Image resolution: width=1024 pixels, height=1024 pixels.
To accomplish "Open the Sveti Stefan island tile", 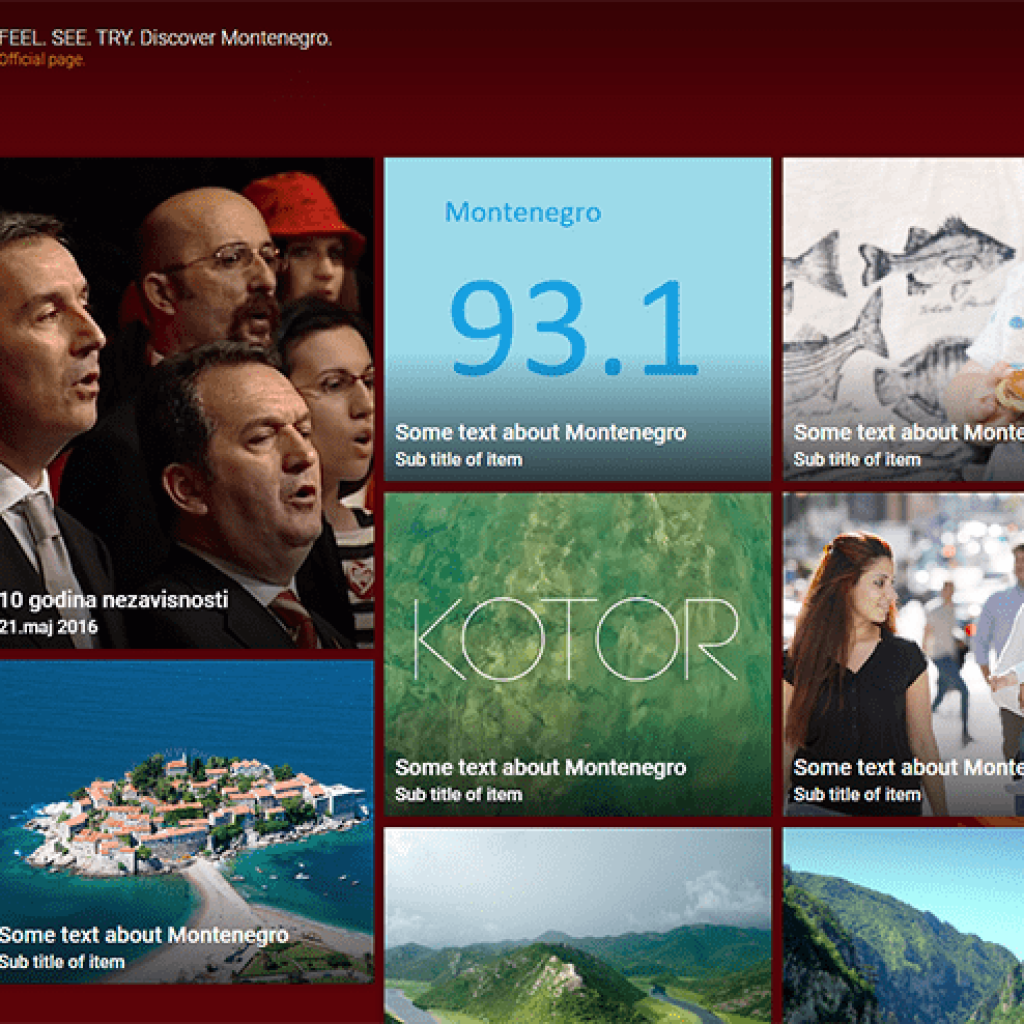I will [x=187, y=822].
